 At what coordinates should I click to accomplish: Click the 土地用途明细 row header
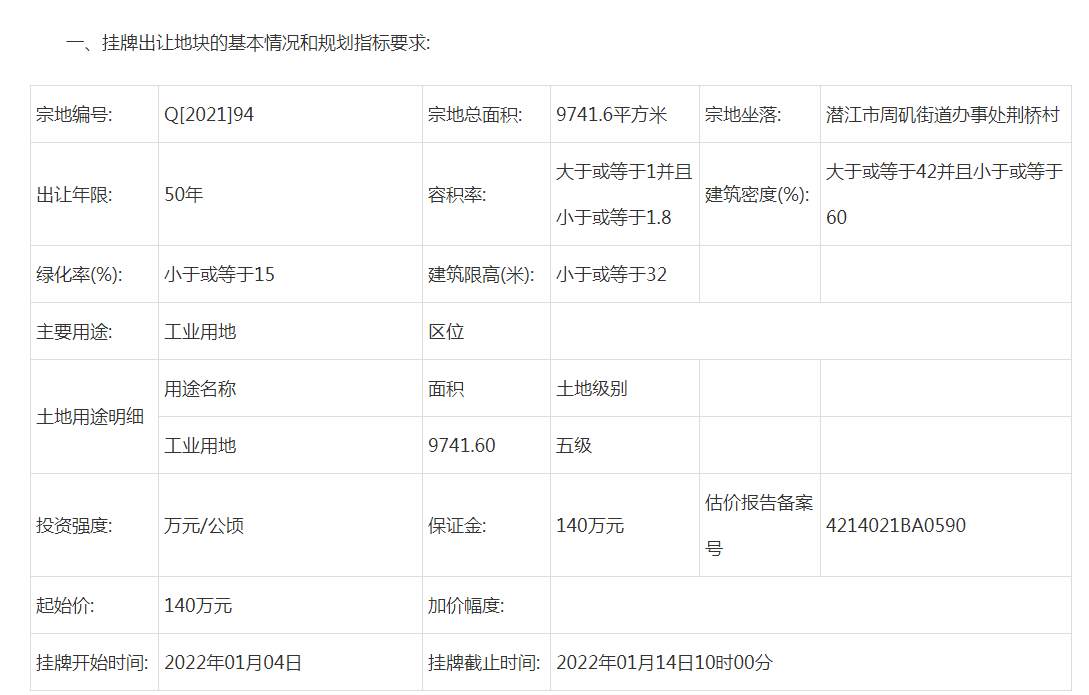[x=90, y=417]
